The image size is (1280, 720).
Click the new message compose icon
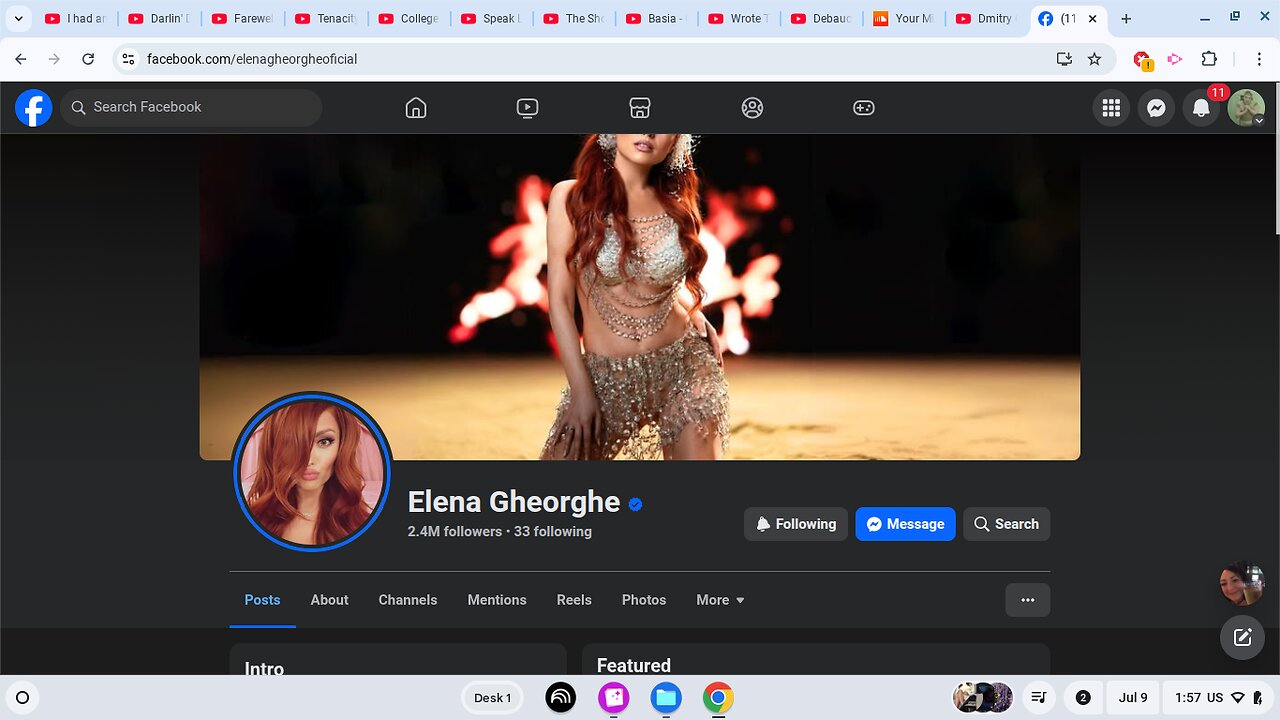1242,637
